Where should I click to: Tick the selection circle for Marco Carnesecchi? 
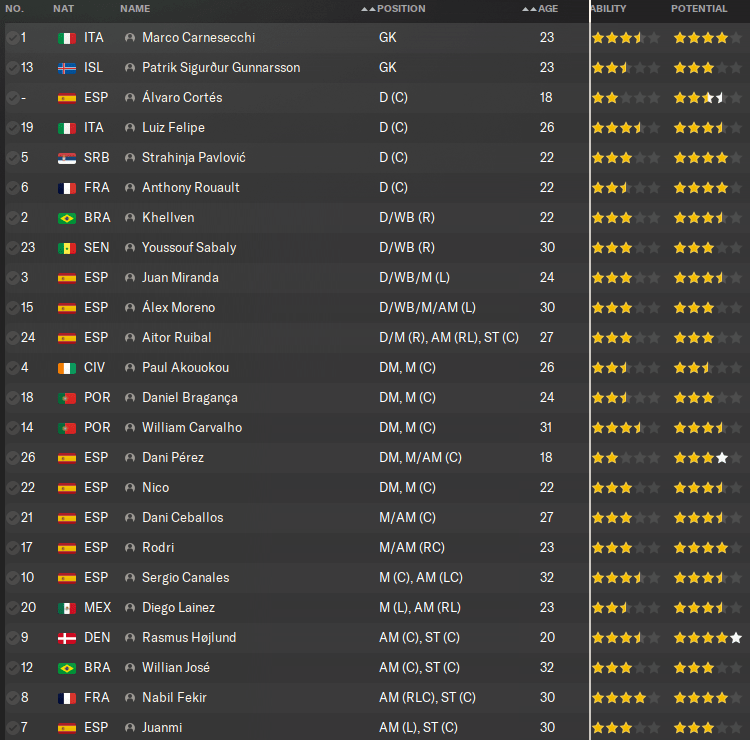point(12,38)
